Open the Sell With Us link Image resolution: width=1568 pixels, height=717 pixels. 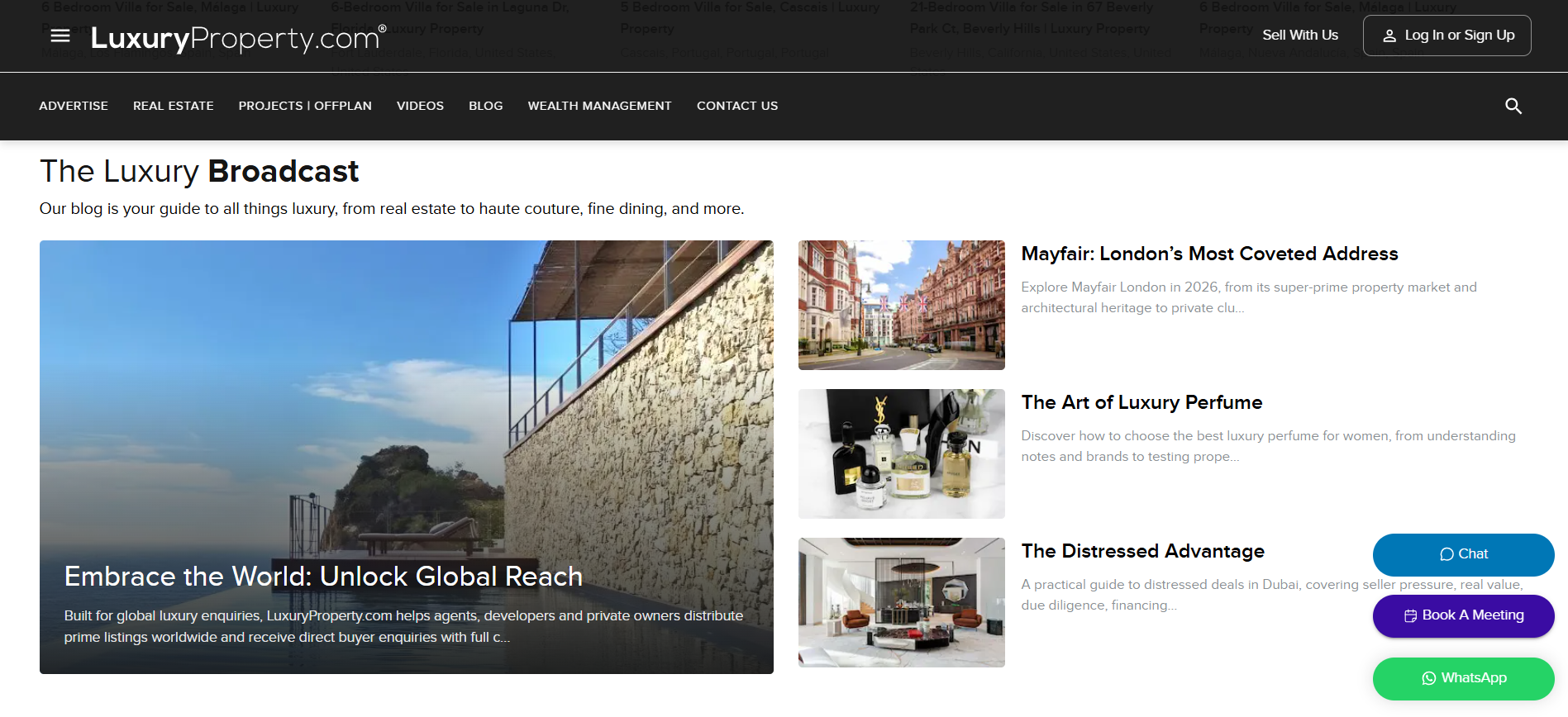pos(1299,36)
